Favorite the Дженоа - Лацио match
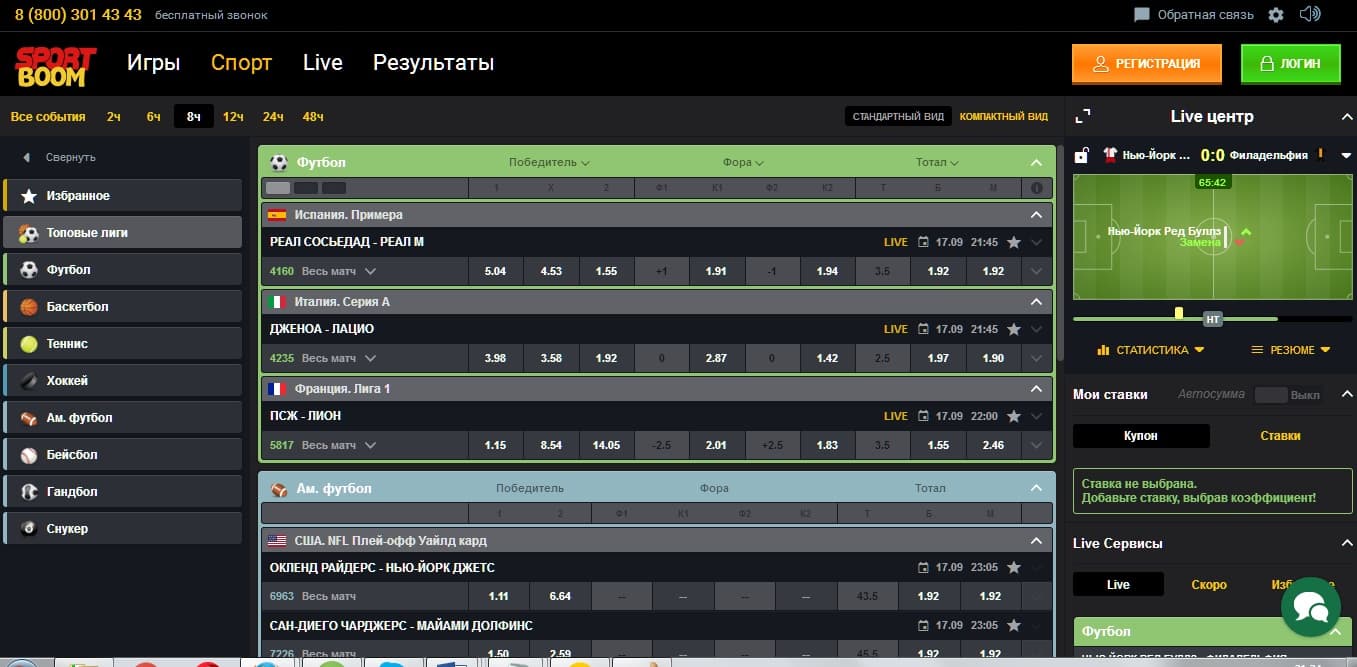Viewport: 1357px width, 667px height. pyautogui.click(x=1013, y=329)
